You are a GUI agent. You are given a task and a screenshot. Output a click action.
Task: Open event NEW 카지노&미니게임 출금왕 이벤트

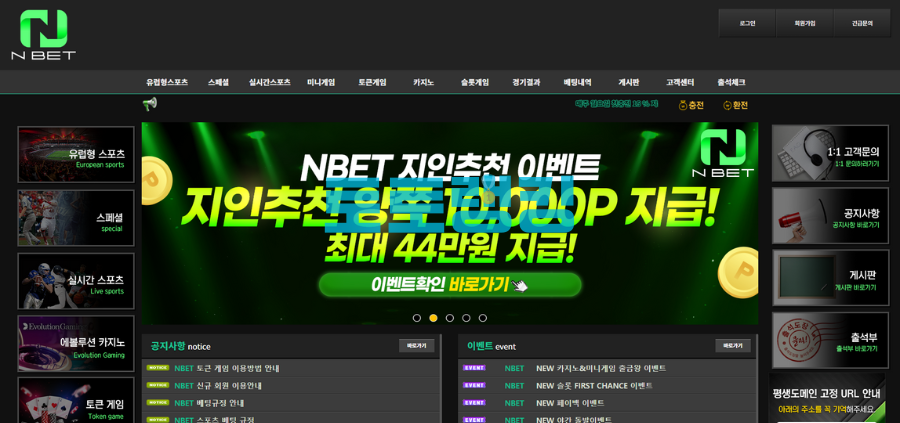coord(601,368)
